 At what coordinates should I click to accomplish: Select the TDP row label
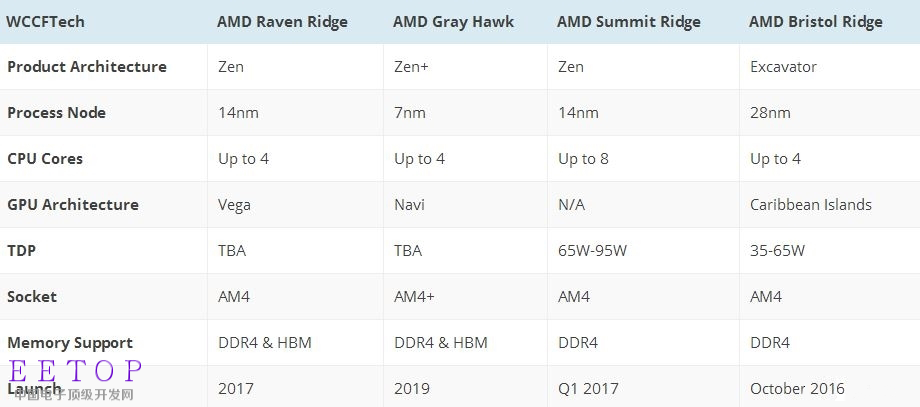(21, 250)
